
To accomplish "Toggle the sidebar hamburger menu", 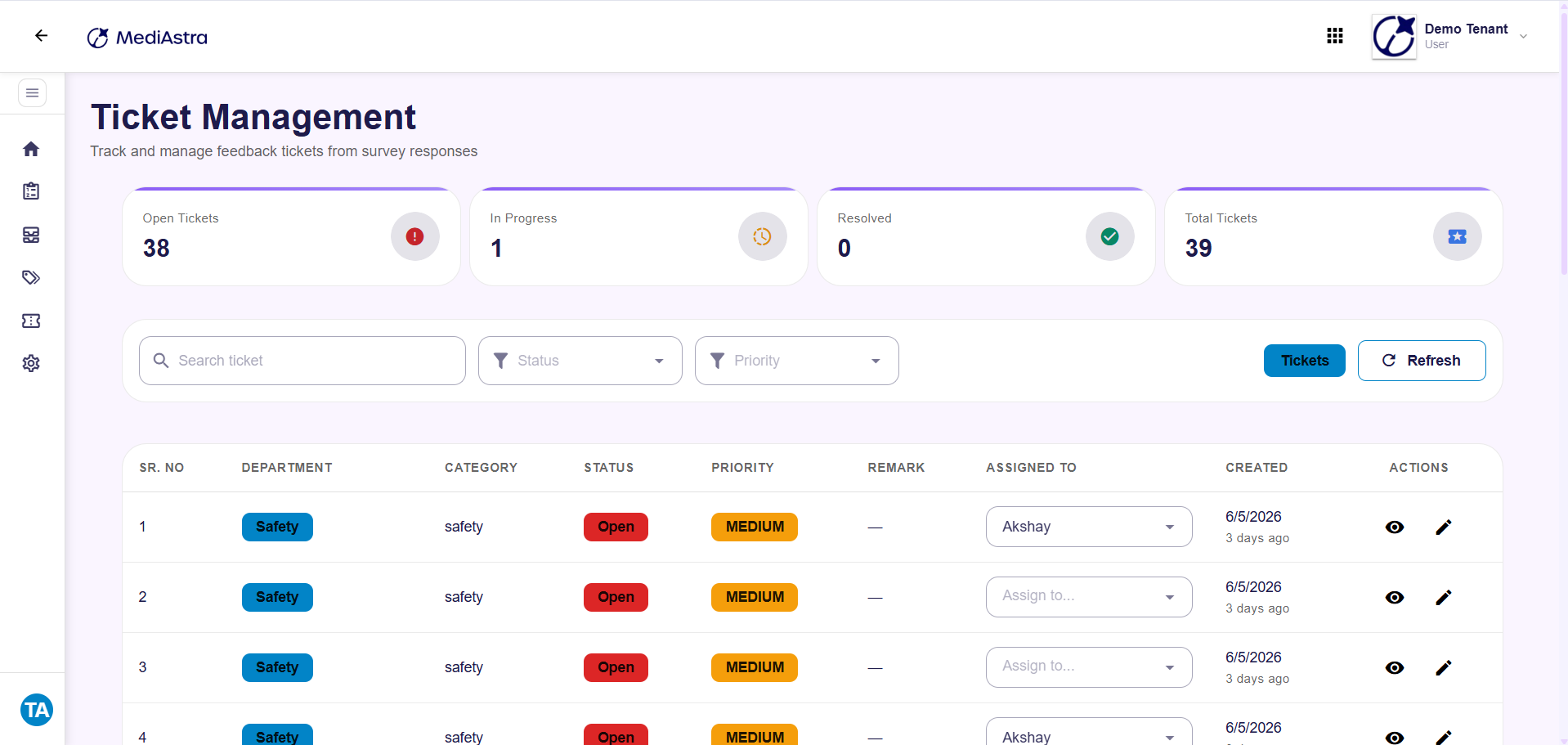I will [32, 93].
